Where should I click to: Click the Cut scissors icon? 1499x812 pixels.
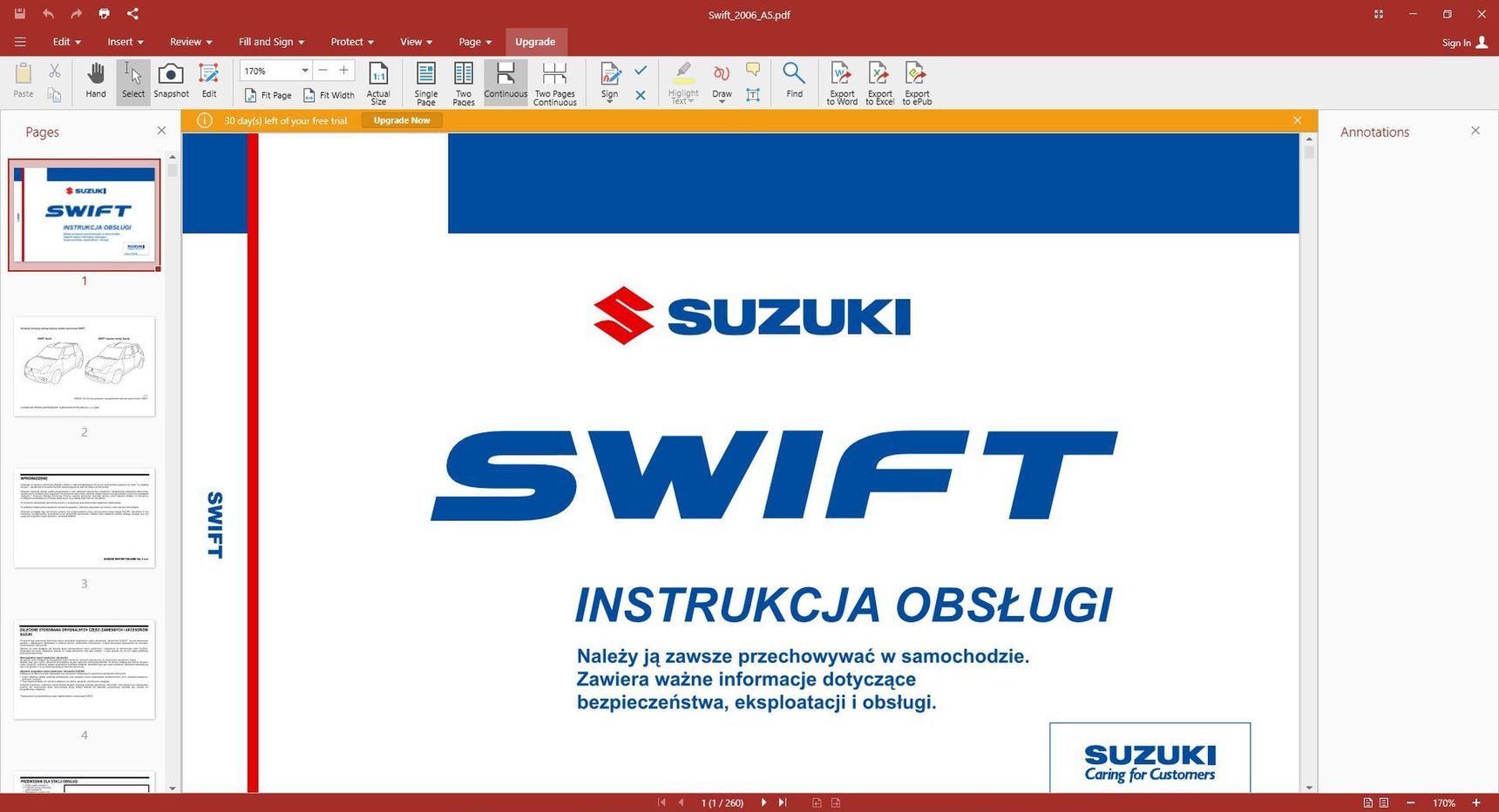coord(54,71)
